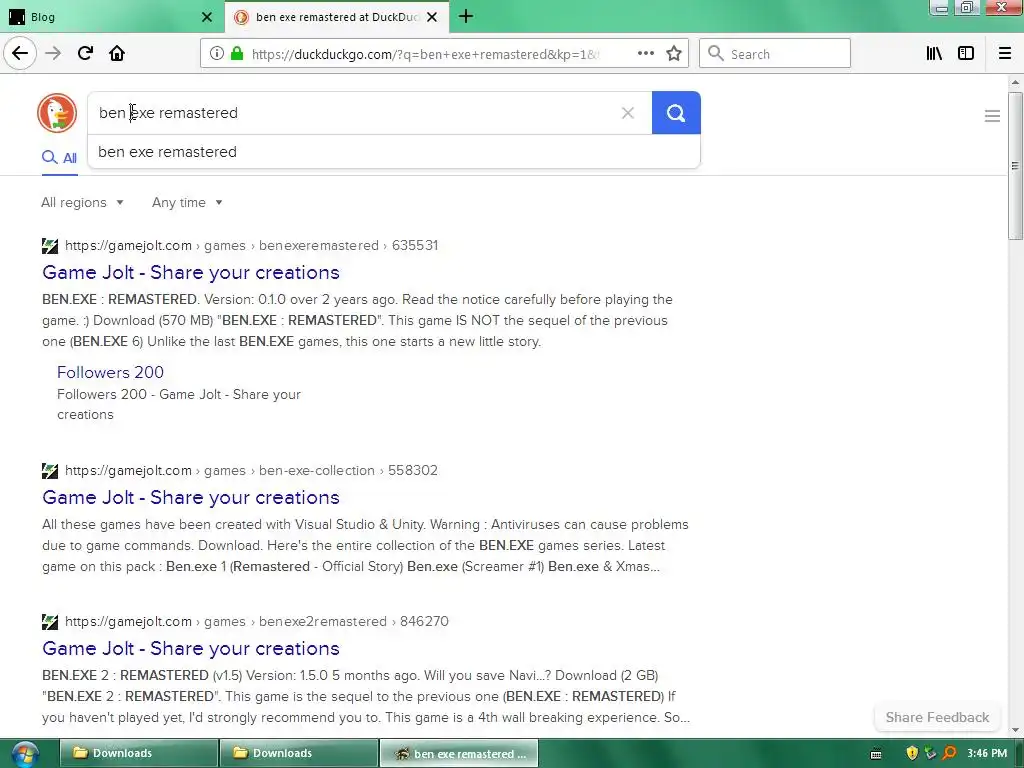This screenshot has height=768, width=1024.
Task: Toggle the sidebar view icon
Action: (966, 54)
